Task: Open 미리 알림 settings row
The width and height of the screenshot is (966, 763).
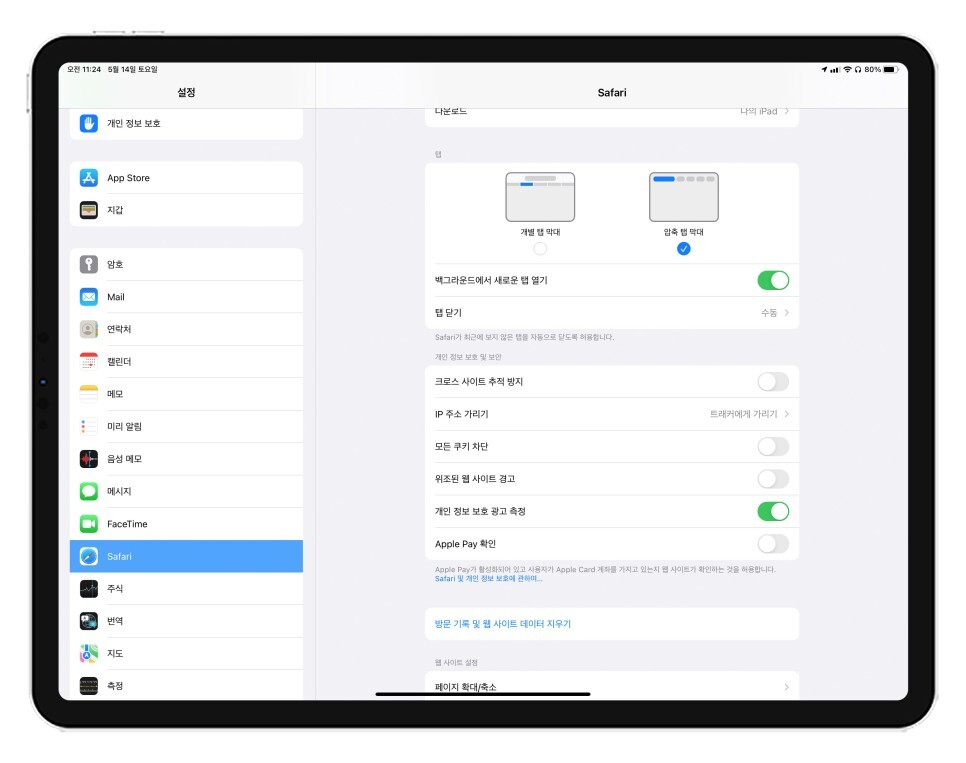Action: (x=186, y=426)
